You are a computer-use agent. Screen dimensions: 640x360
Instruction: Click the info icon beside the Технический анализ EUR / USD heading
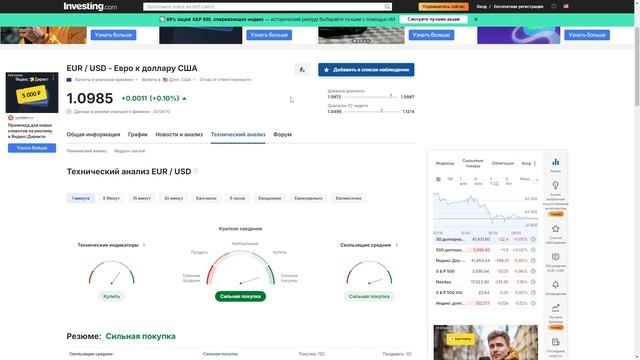(196, 171)
